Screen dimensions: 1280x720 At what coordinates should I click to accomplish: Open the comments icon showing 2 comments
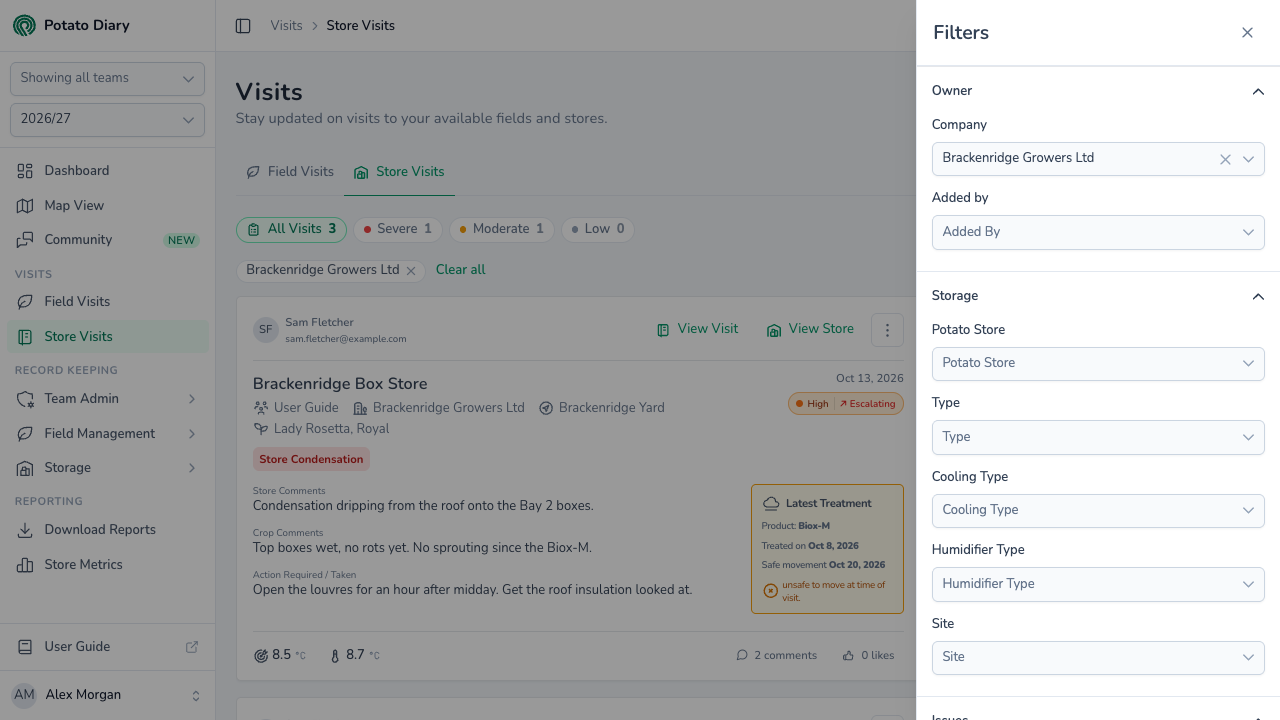[742, 656]
